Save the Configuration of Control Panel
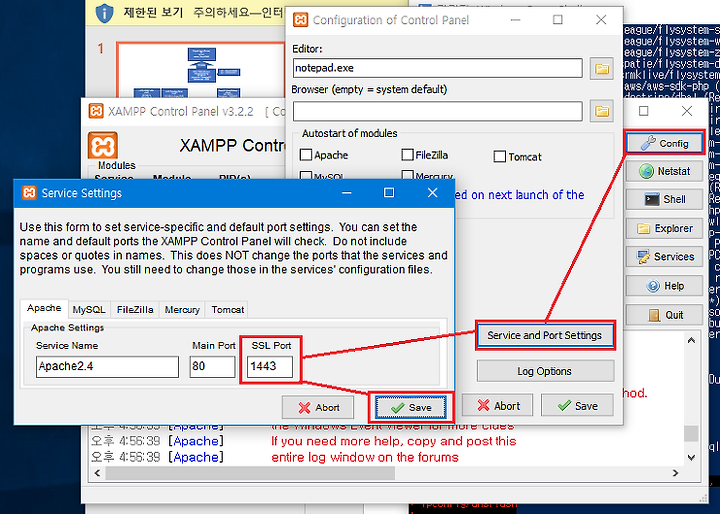The image size is (720, 514). point(577,406)
